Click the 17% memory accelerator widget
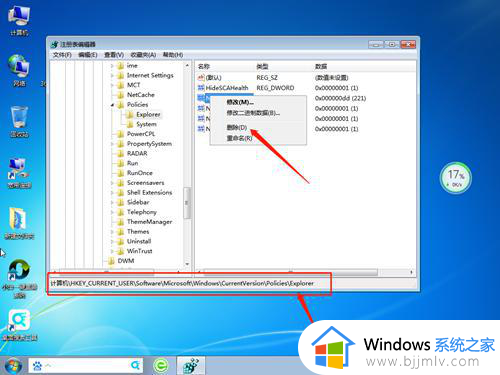 pyautogui.click(x=455, y=177)
